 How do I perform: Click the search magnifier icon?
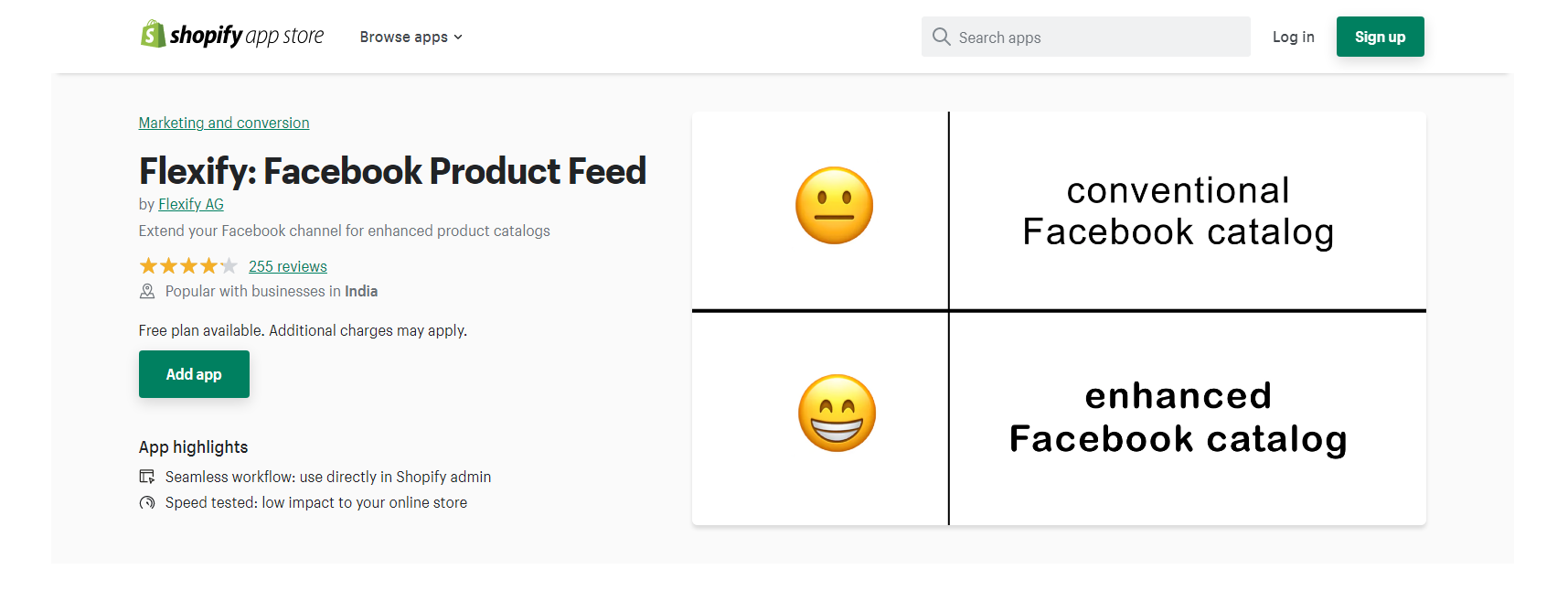(x=941, y=37)
